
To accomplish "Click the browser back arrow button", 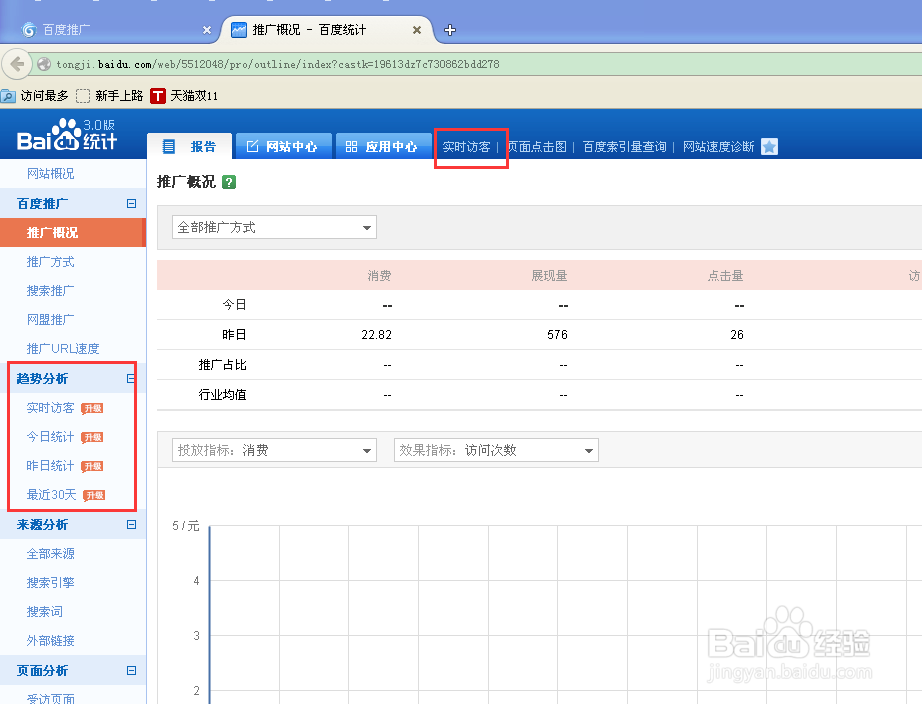I will tap(17, 64).
